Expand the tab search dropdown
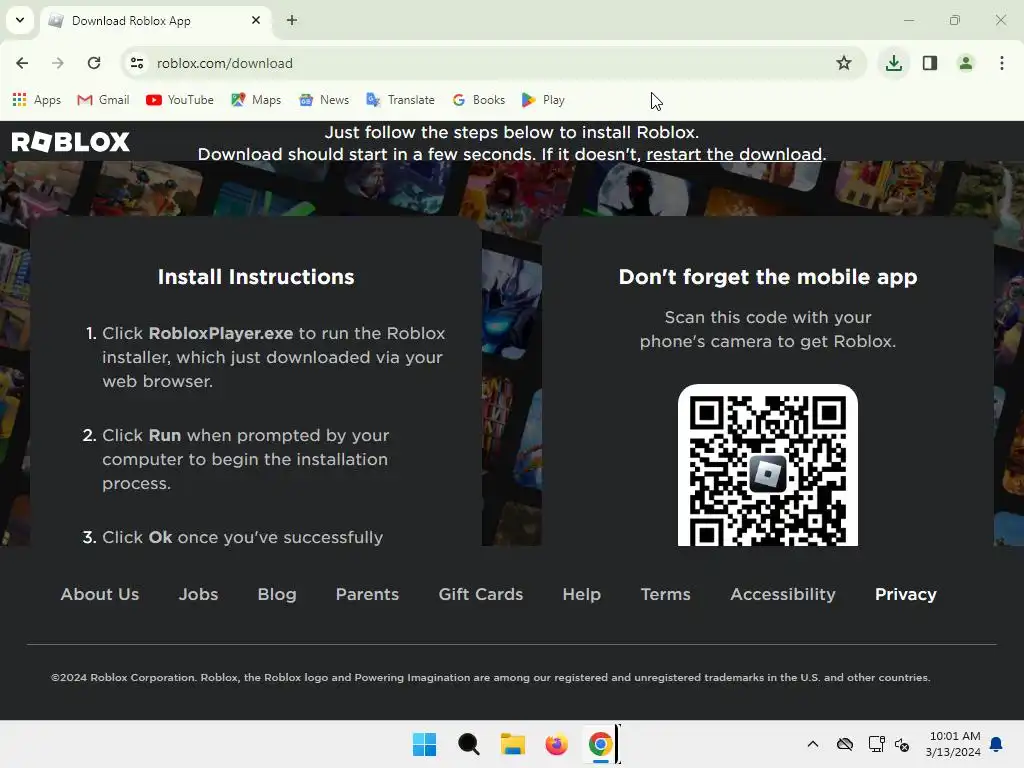The image size is (1024, 768). [20, 20]
